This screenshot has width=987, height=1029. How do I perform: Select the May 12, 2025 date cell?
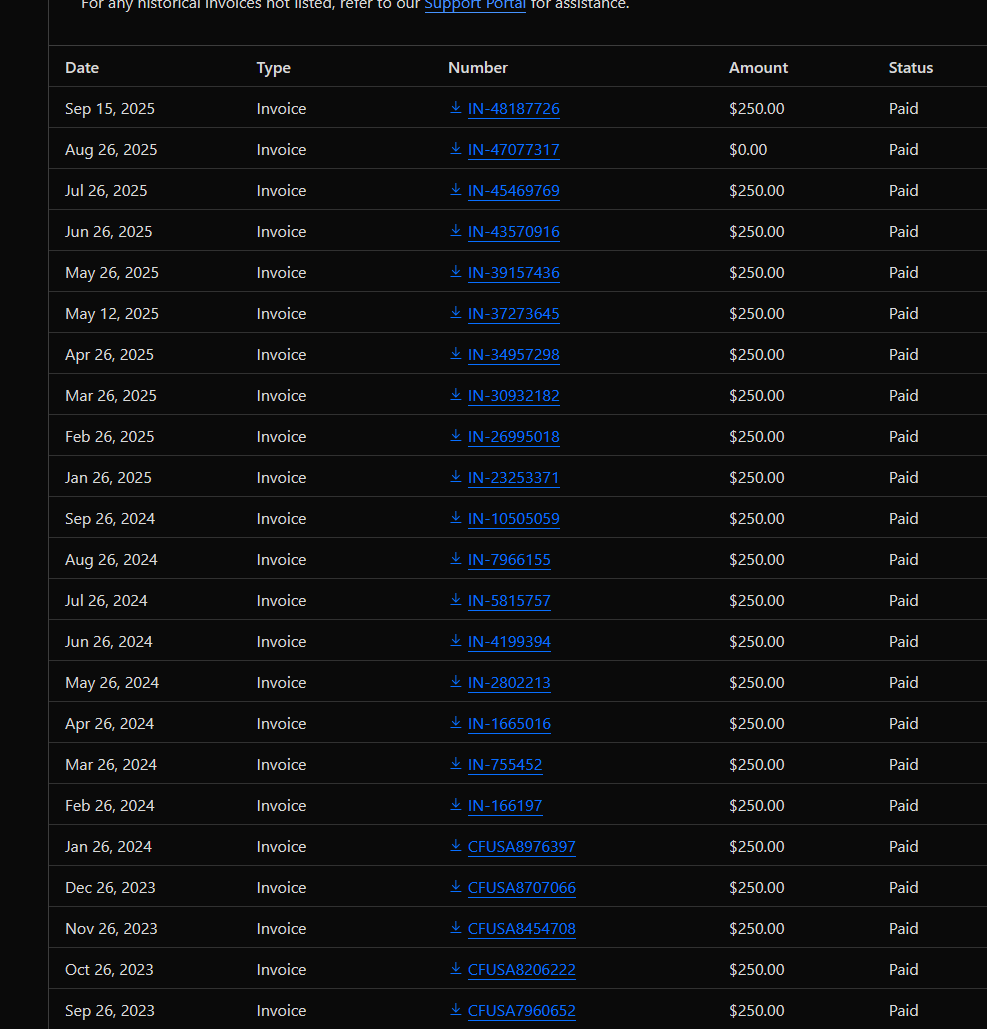112,314
